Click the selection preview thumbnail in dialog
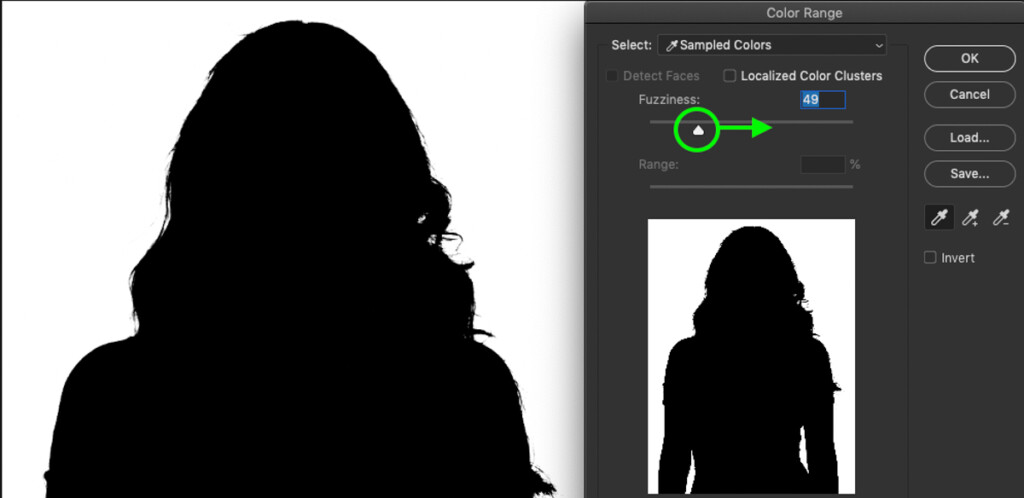Image resolution: width=1024 pixels, height=498 pixels. [751, 356]
